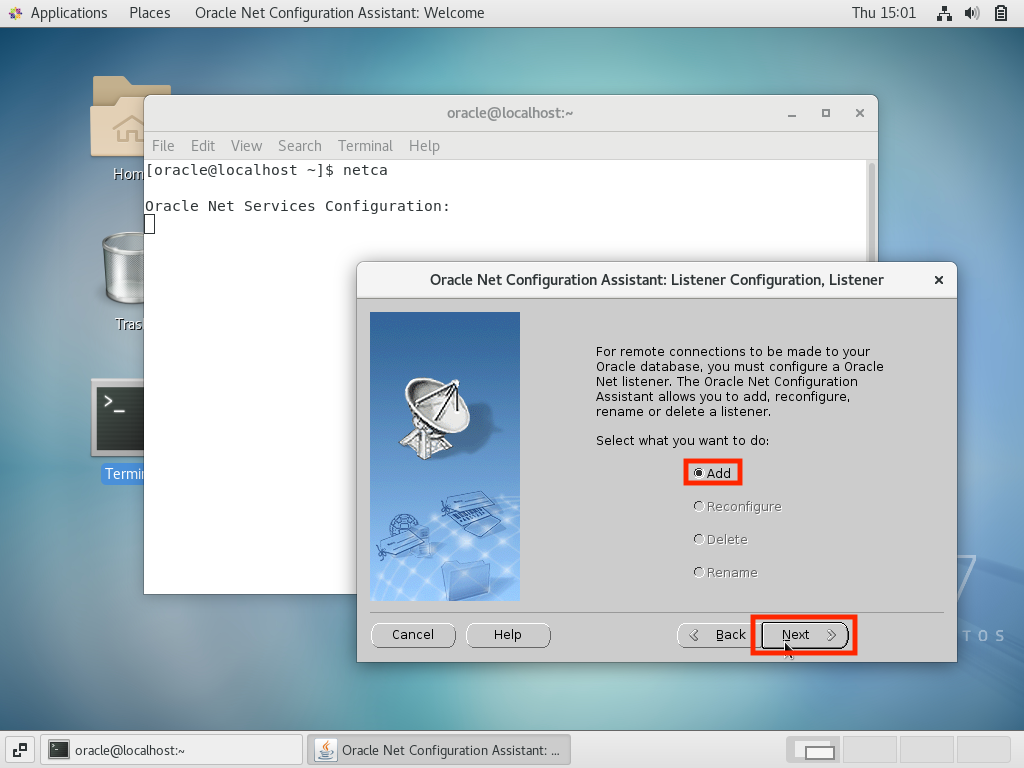
Task: Open the terminal Edit menu
Action: (202, 146)
